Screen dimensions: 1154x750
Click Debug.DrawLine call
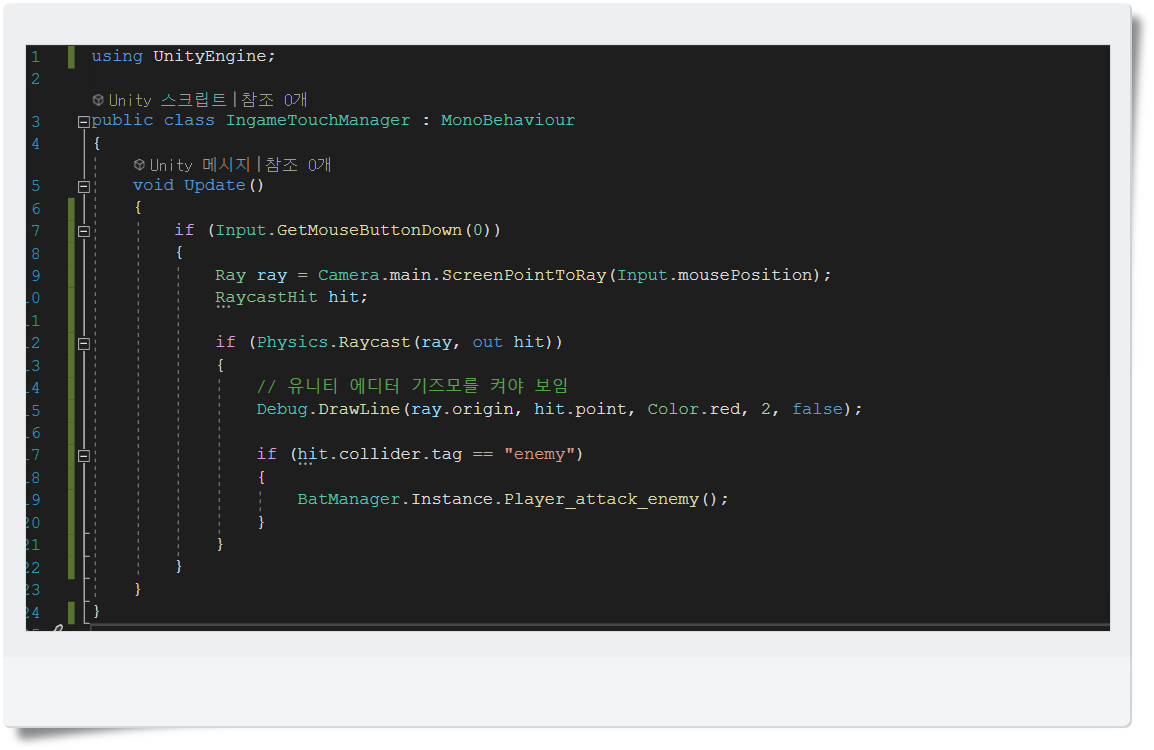[328, 409]
